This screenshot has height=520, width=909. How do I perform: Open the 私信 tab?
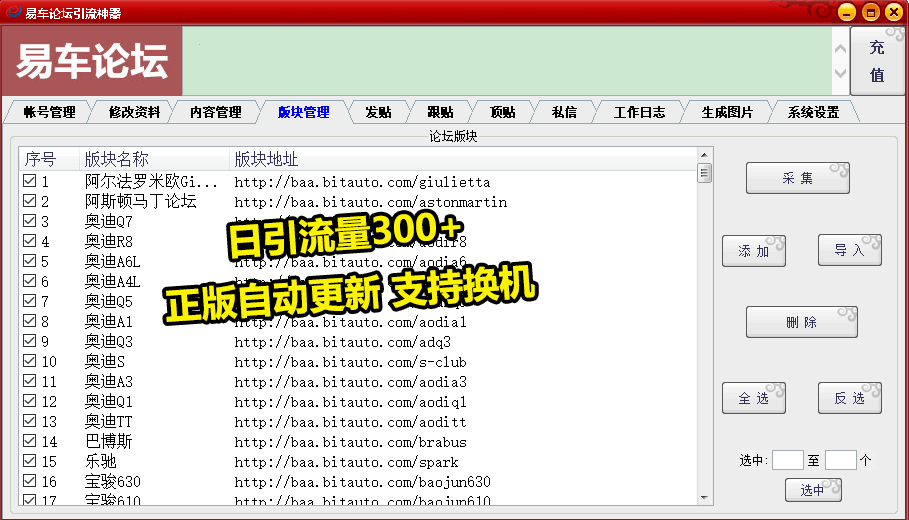564,112
